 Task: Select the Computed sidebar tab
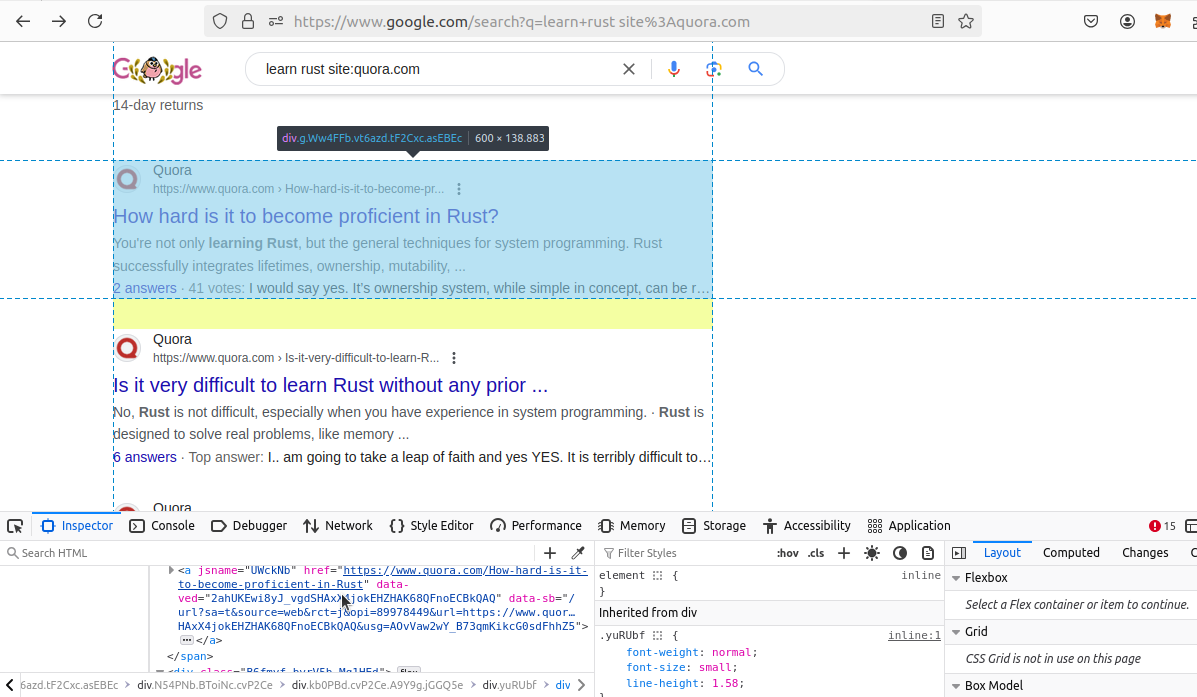1071,553
